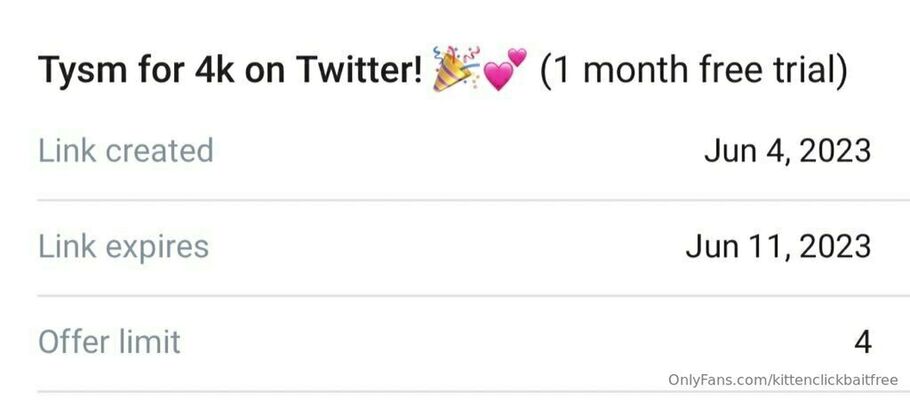Click the divider line below Link expires
The width and height of the screenshot is (910, 400).
474,296
